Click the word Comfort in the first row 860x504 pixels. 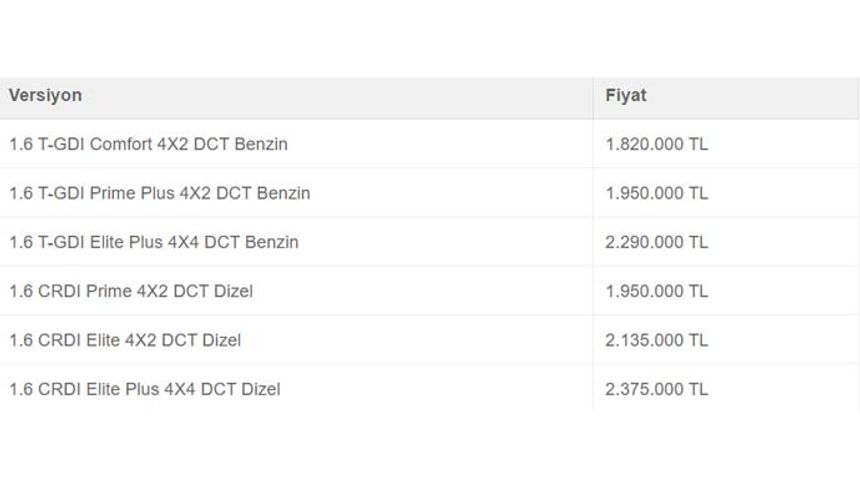click(x=121, y=144)
